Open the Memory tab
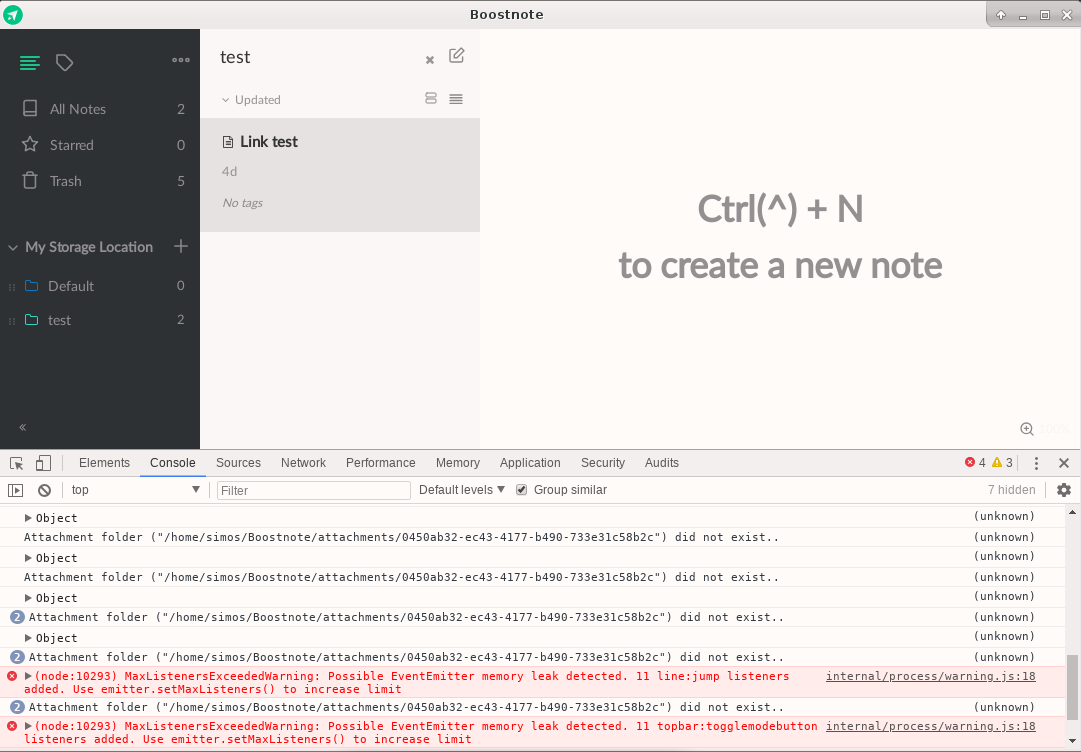1081x752 pixels. pyautogui.click(x=458, y=463)
